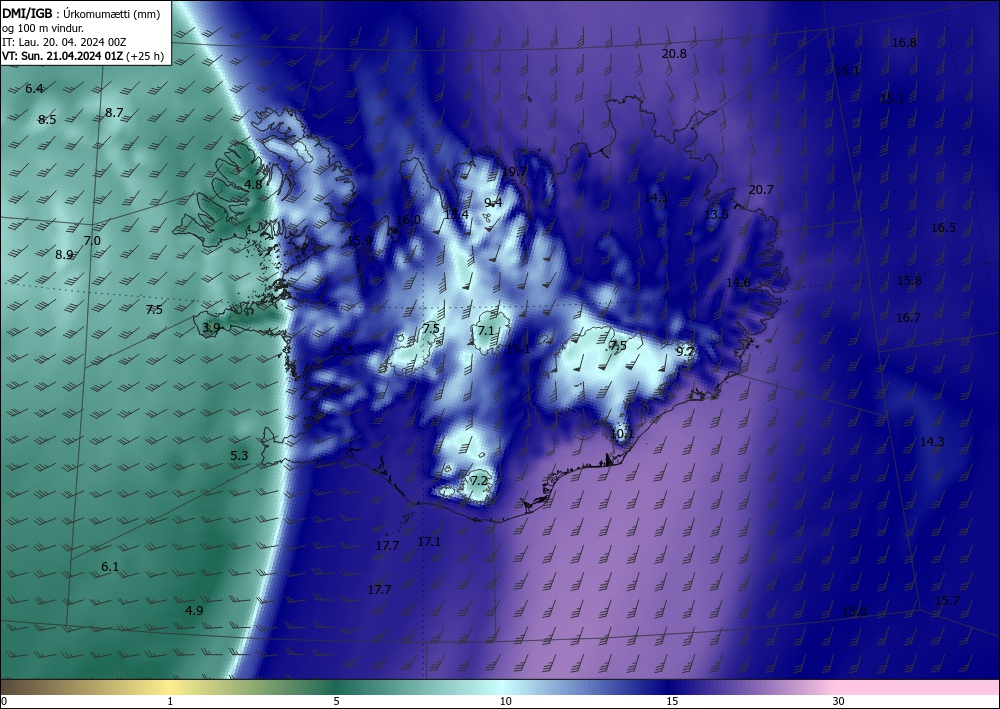
Task: Click the 1 tick label on the color scale
Action: [x=170, y=701]
